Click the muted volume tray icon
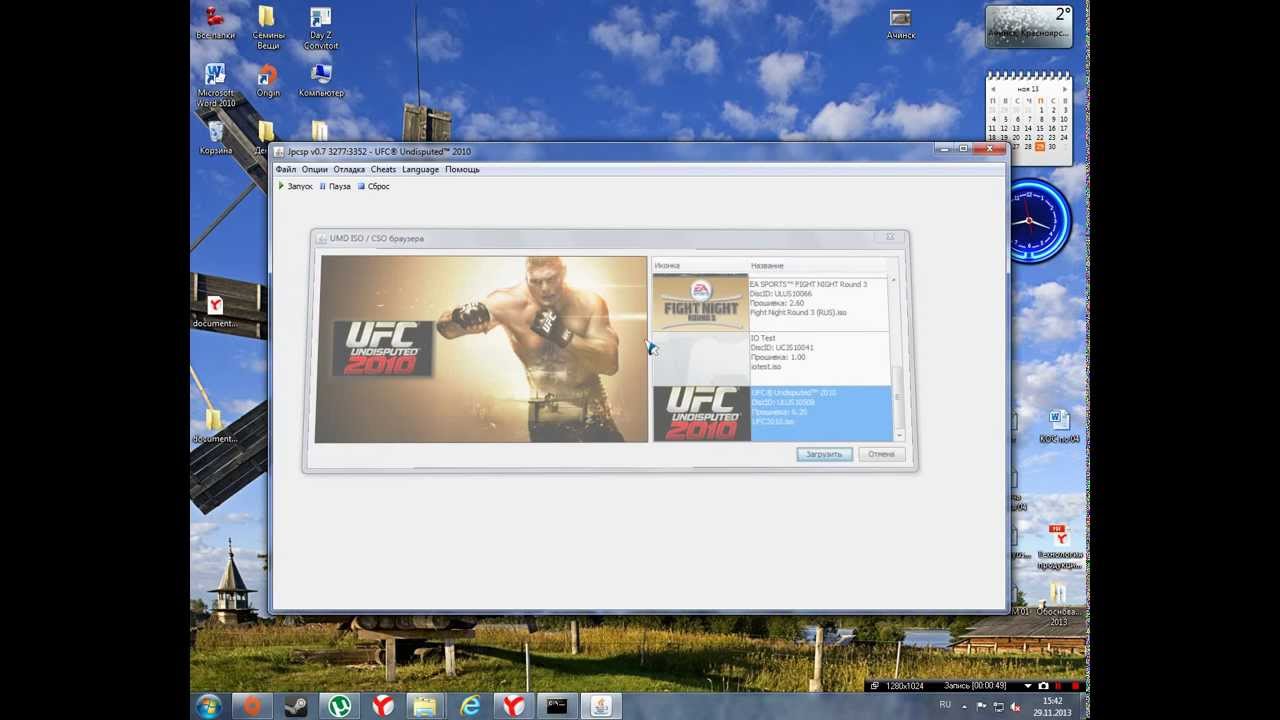The height and width of the screenshot is (720, 1280). coord(1015,707)
